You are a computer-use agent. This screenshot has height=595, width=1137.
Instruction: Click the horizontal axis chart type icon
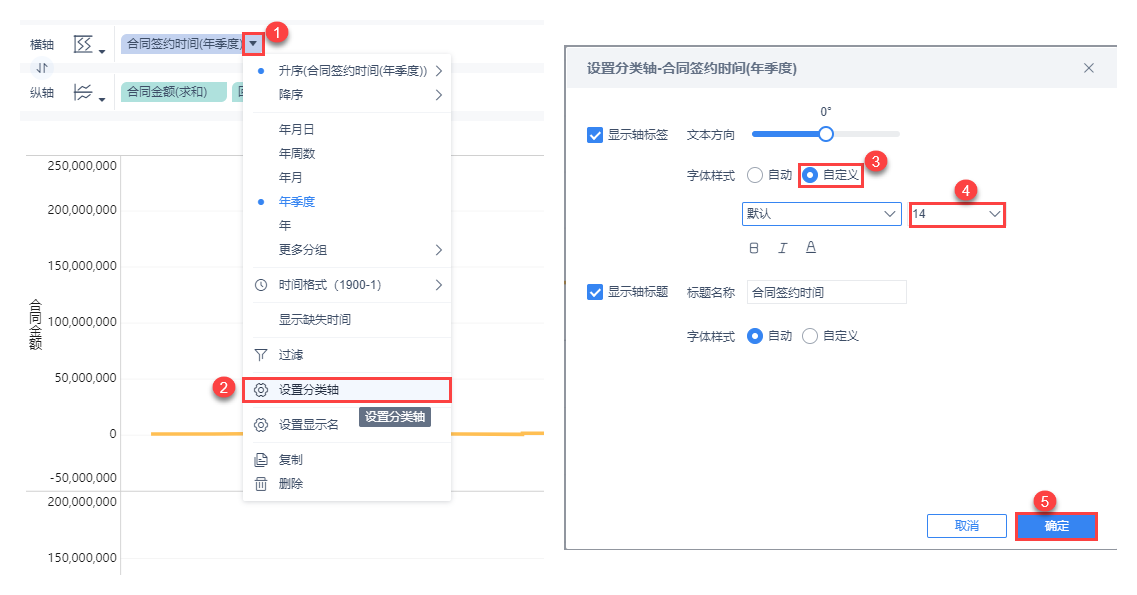coord(84,44)
